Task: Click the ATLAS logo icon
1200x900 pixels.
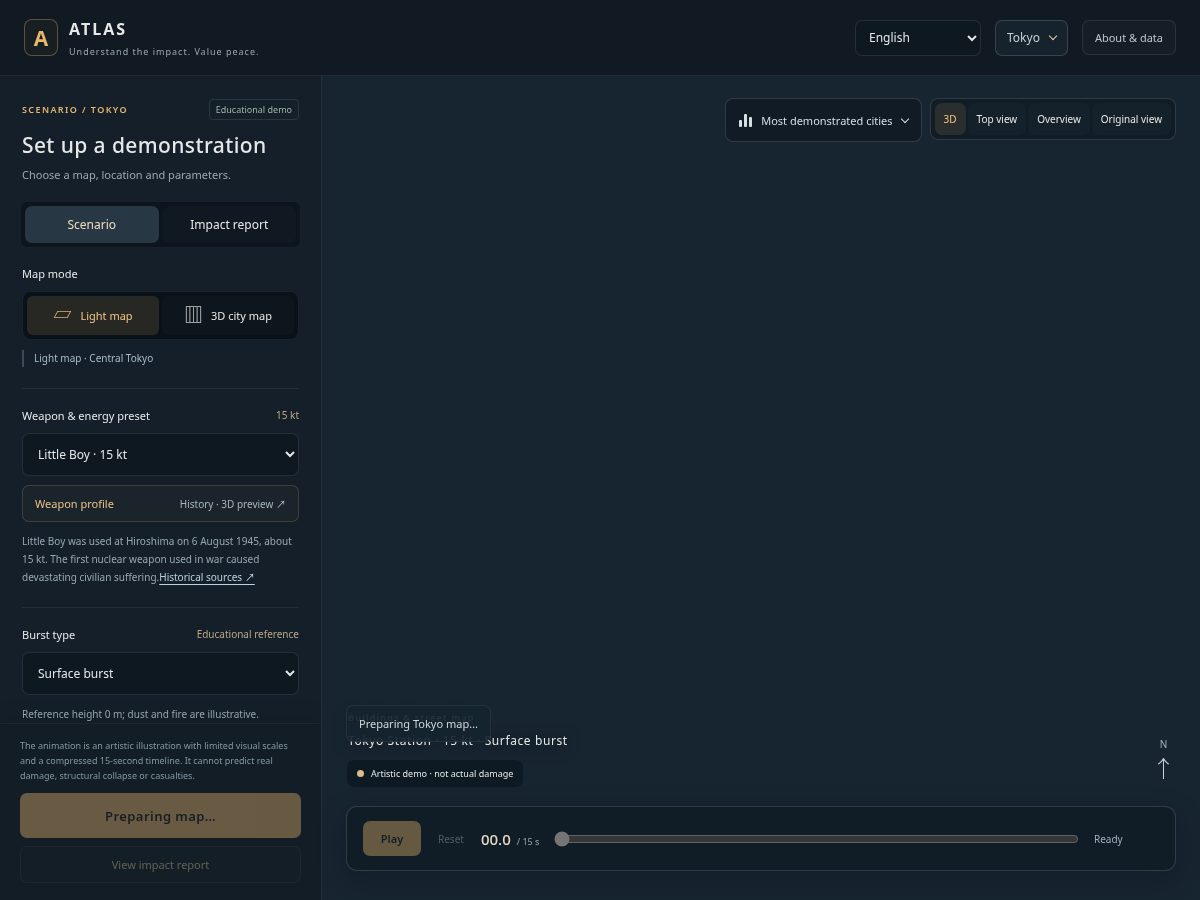Action: pos(40,38)
